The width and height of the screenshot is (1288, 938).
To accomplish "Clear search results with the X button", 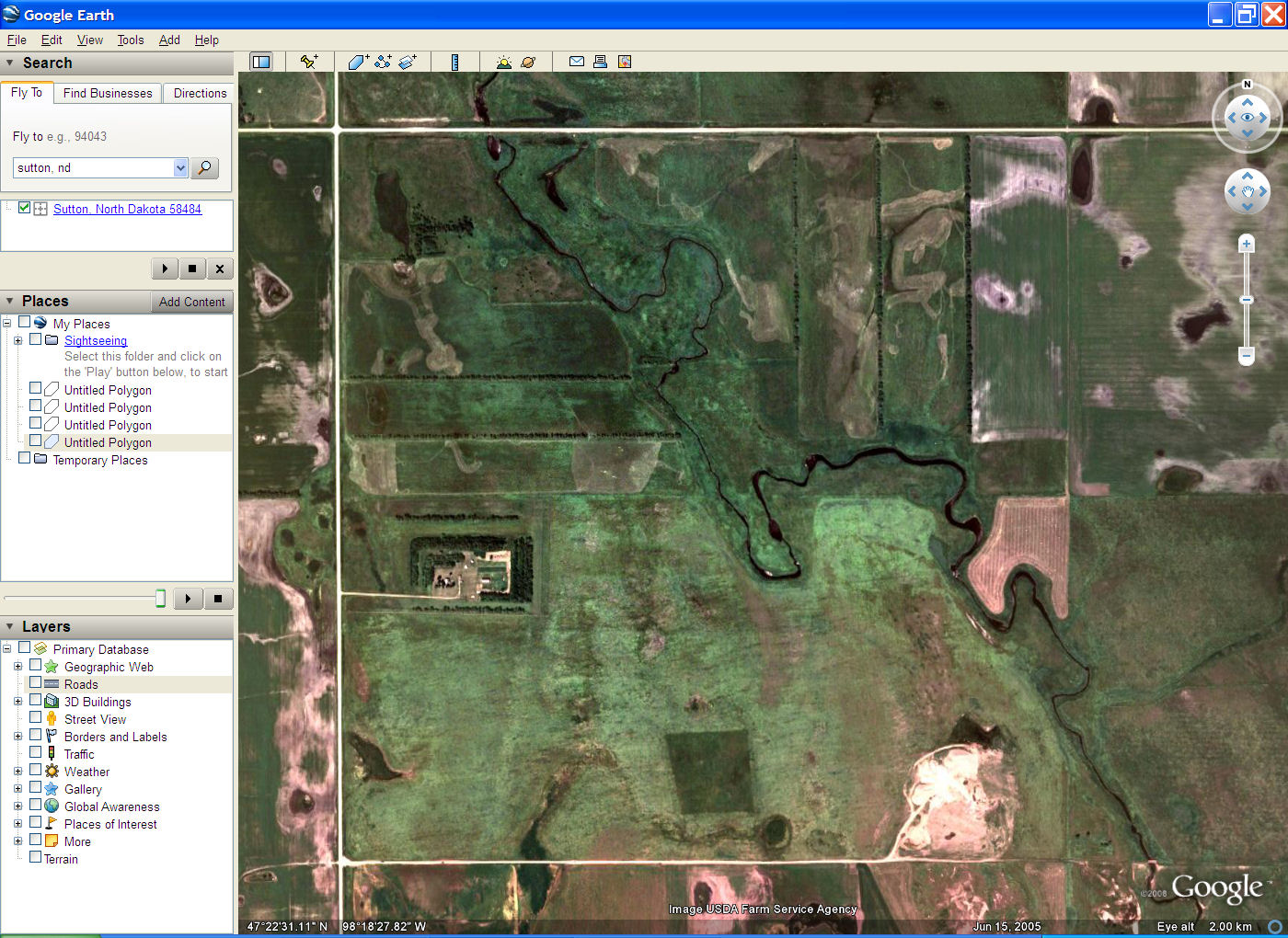I will coord(219,269).
